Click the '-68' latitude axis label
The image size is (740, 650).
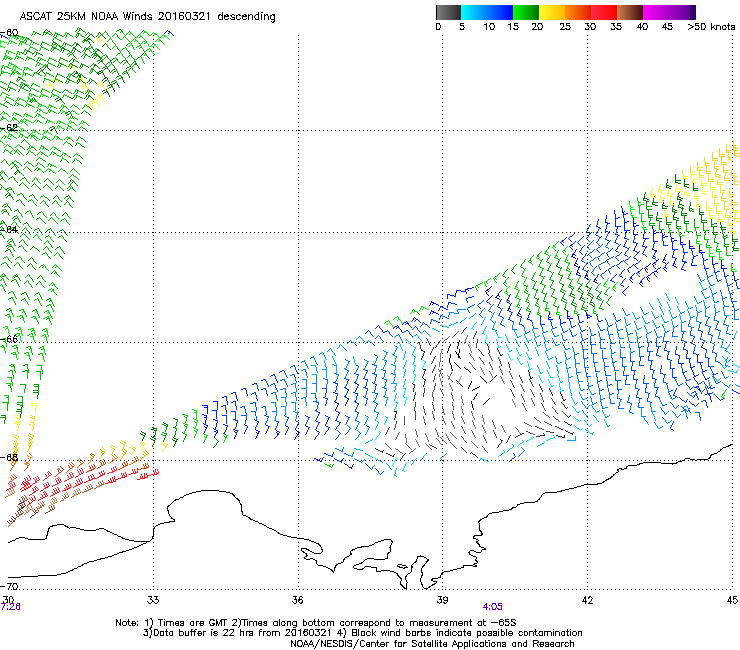coord(10,458)
